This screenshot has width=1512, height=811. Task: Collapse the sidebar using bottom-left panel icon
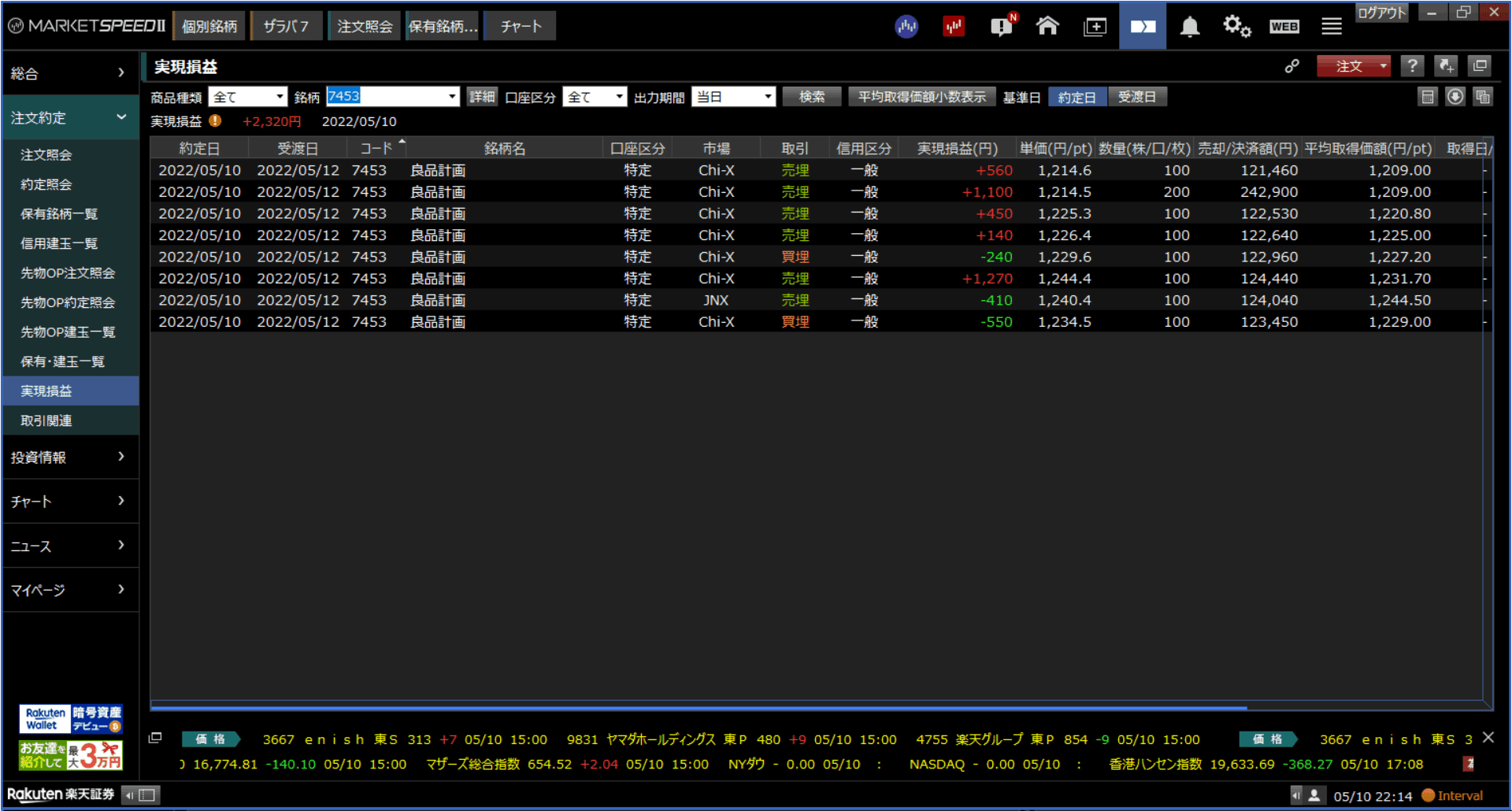[x=141, y=795]
